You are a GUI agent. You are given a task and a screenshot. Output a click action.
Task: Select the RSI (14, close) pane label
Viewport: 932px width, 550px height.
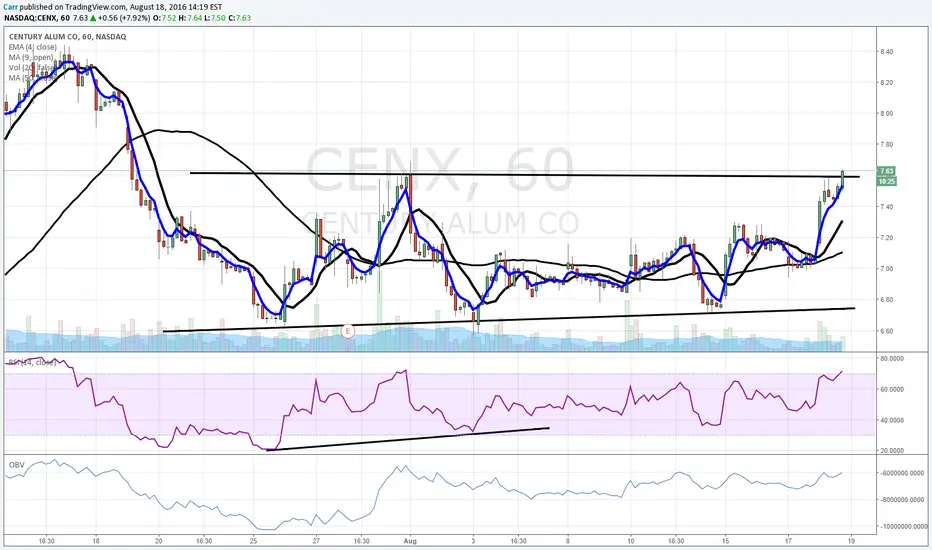(32, 362)
